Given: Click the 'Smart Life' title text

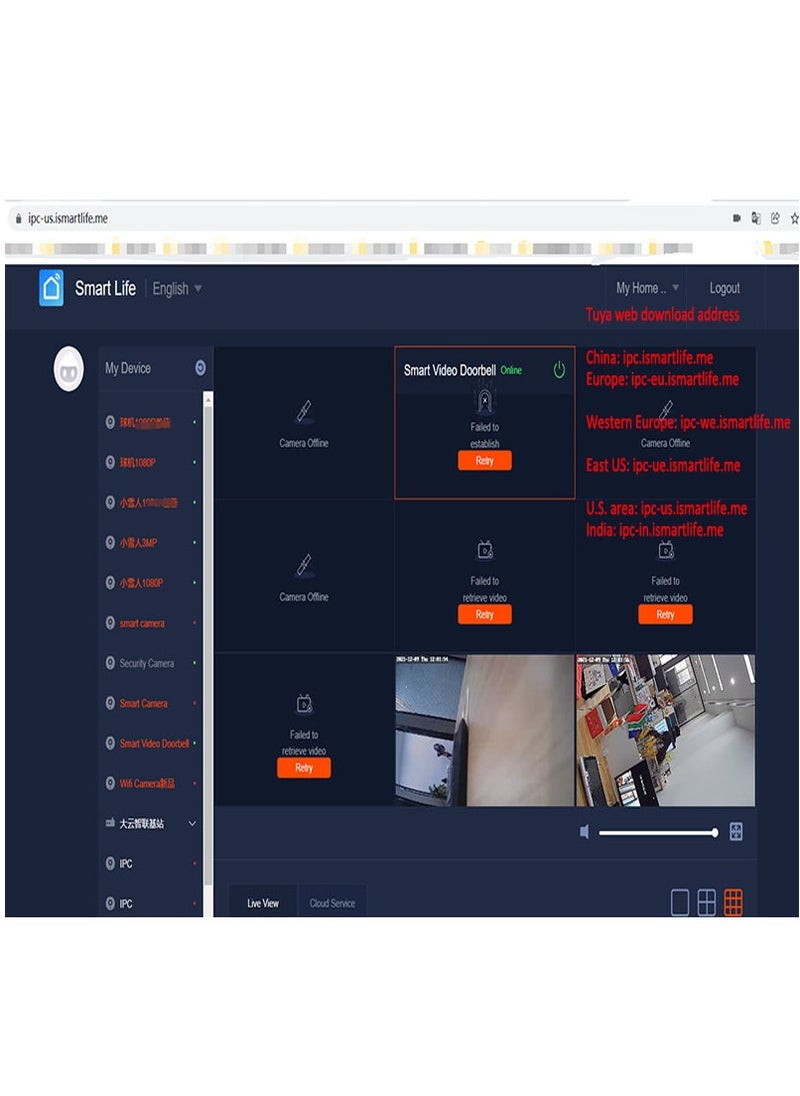Looking at the screenshot, I should point(105,288).
